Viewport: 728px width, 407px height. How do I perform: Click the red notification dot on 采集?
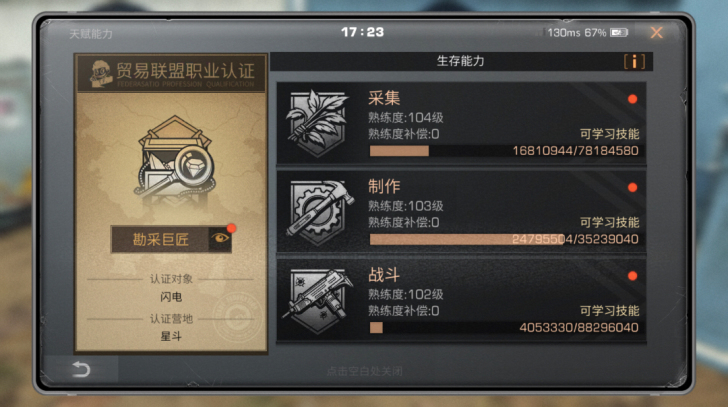pos(632,99)
